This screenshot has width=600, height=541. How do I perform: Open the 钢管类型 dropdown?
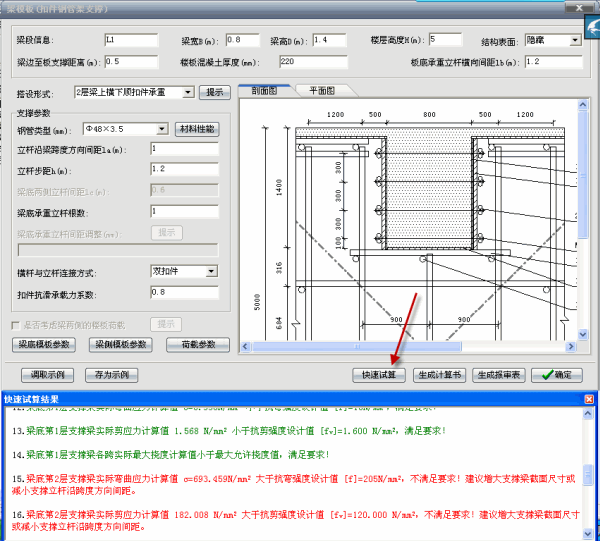point(162,129)
